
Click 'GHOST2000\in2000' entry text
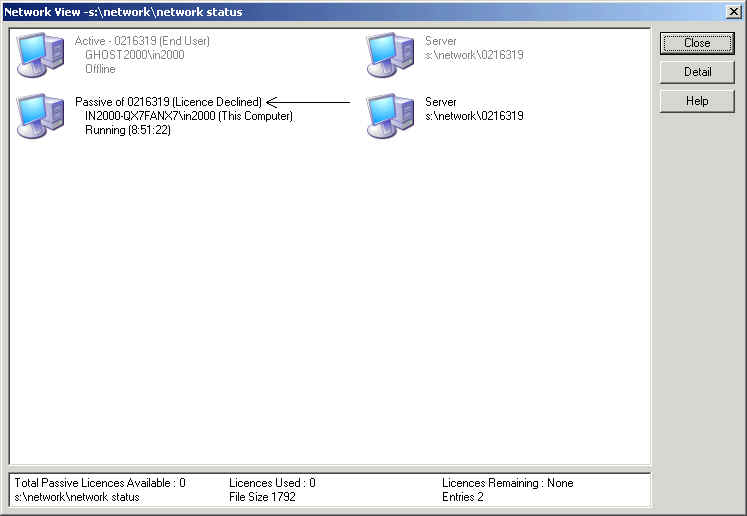pyautogui.click(x=135, y=55)
